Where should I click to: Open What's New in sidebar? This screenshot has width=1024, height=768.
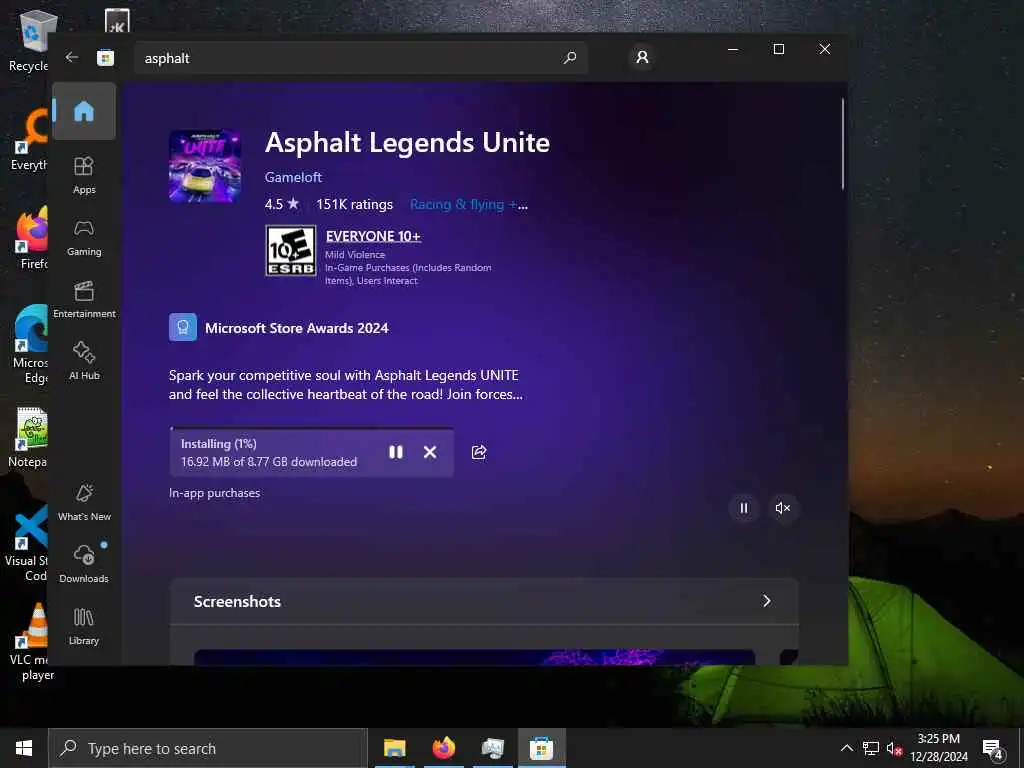84,502
